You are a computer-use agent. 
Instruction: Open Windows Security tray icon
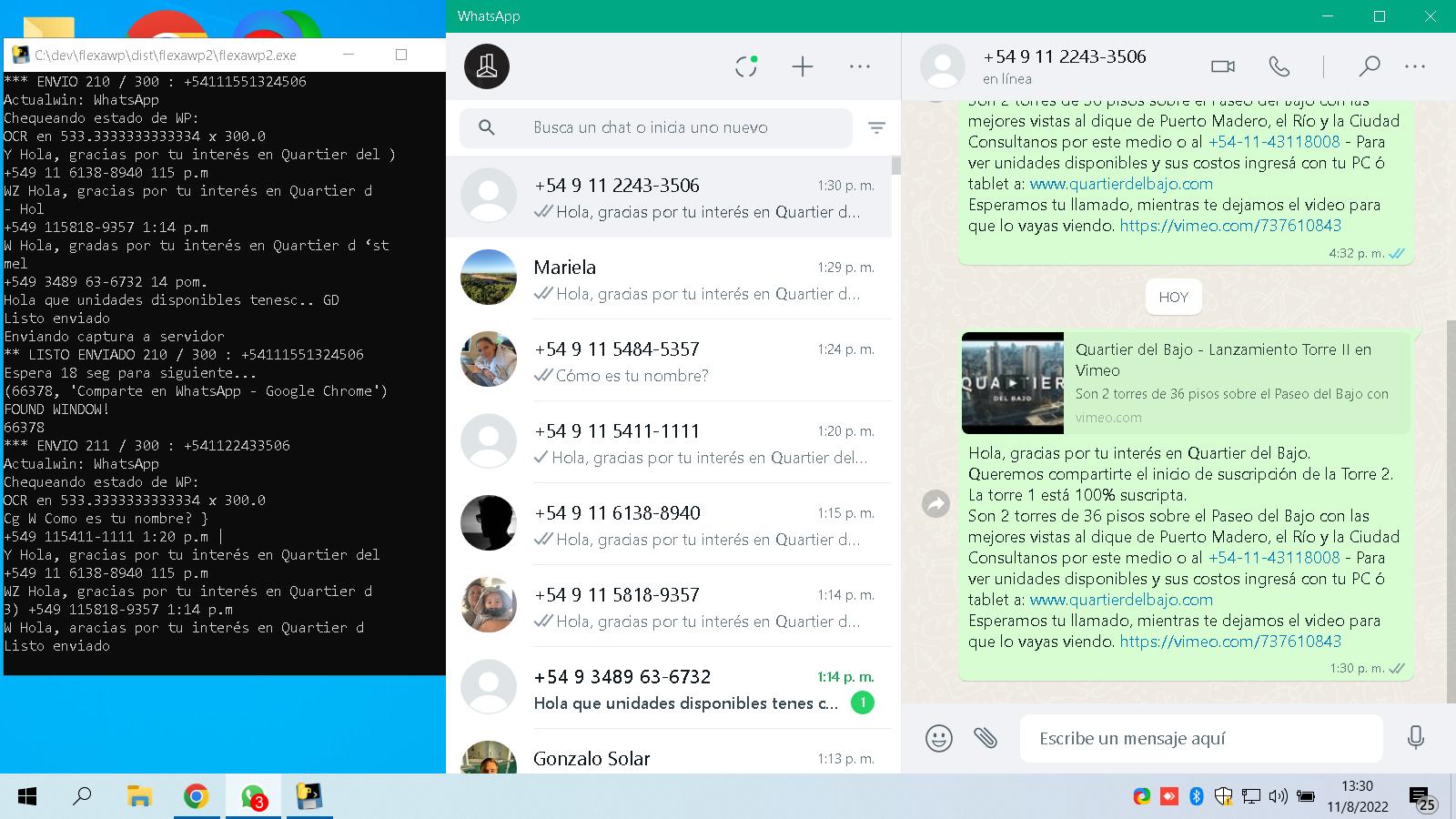pyautogui.click(x=1224, y=797)
